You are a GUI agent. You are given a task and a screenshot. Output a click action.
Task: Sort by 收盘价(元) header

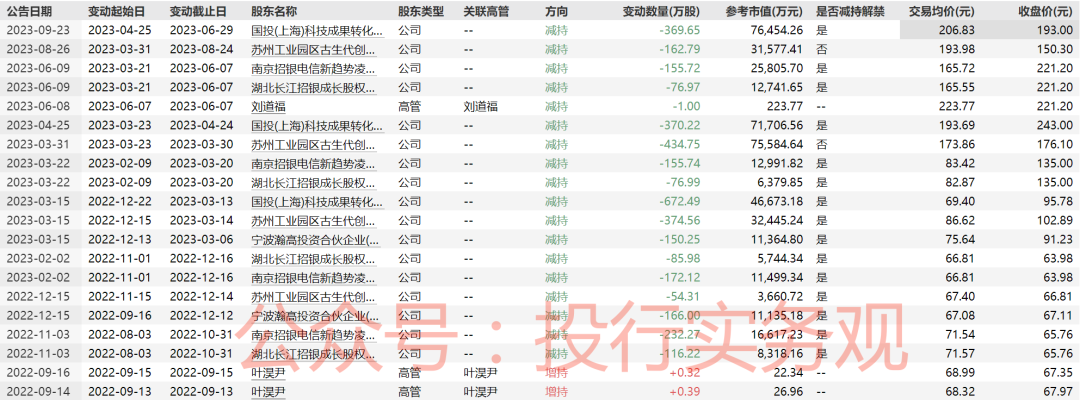click(x=1046, y=12)
